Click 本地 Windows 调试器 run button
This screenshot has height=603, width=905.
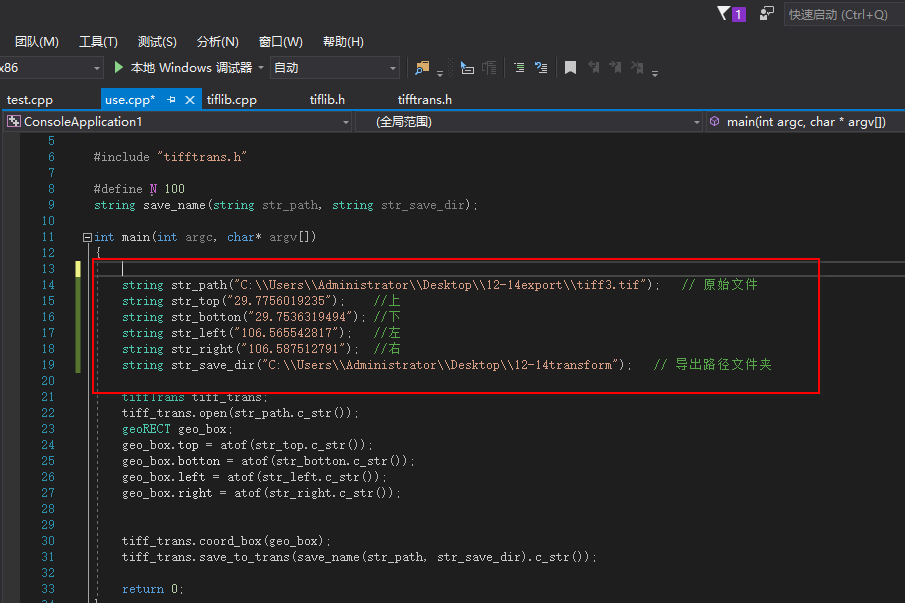(184, 68)
